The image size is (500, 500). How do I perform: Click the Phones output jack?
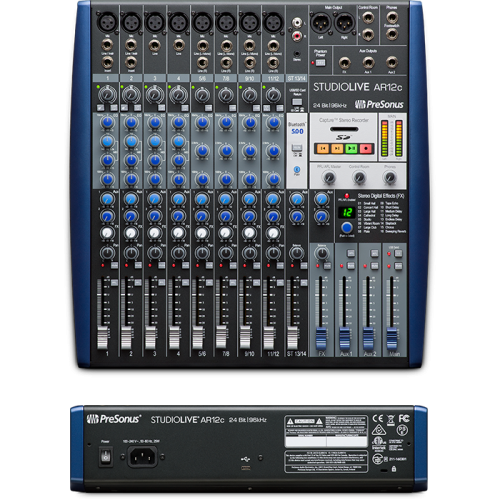(x=392, y=17)
